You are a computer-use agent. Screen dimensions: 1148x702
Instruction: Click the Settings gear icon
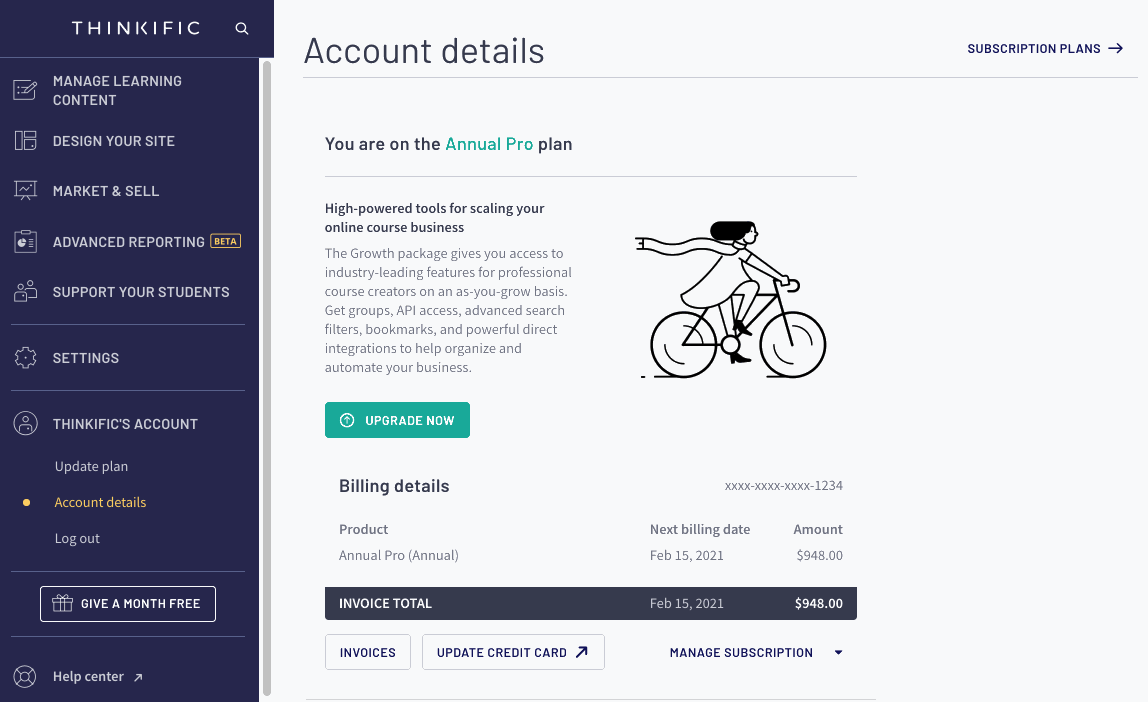pos(25,357)
